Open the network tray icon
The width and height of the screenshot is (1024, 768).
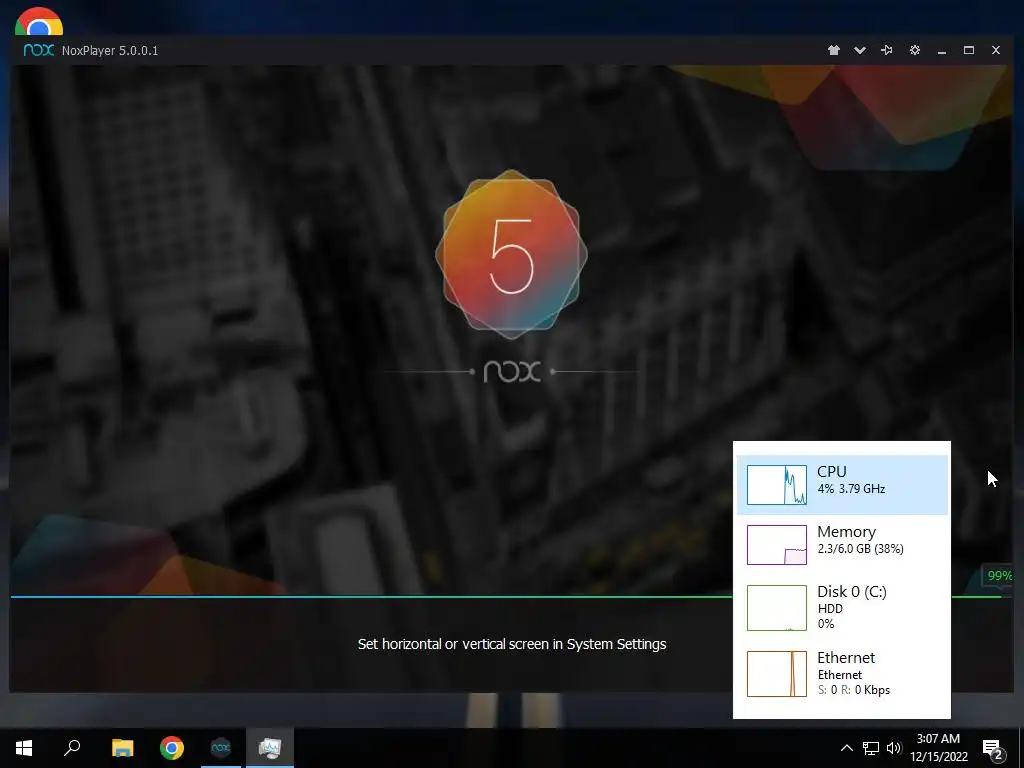click(x=871, y=748)
